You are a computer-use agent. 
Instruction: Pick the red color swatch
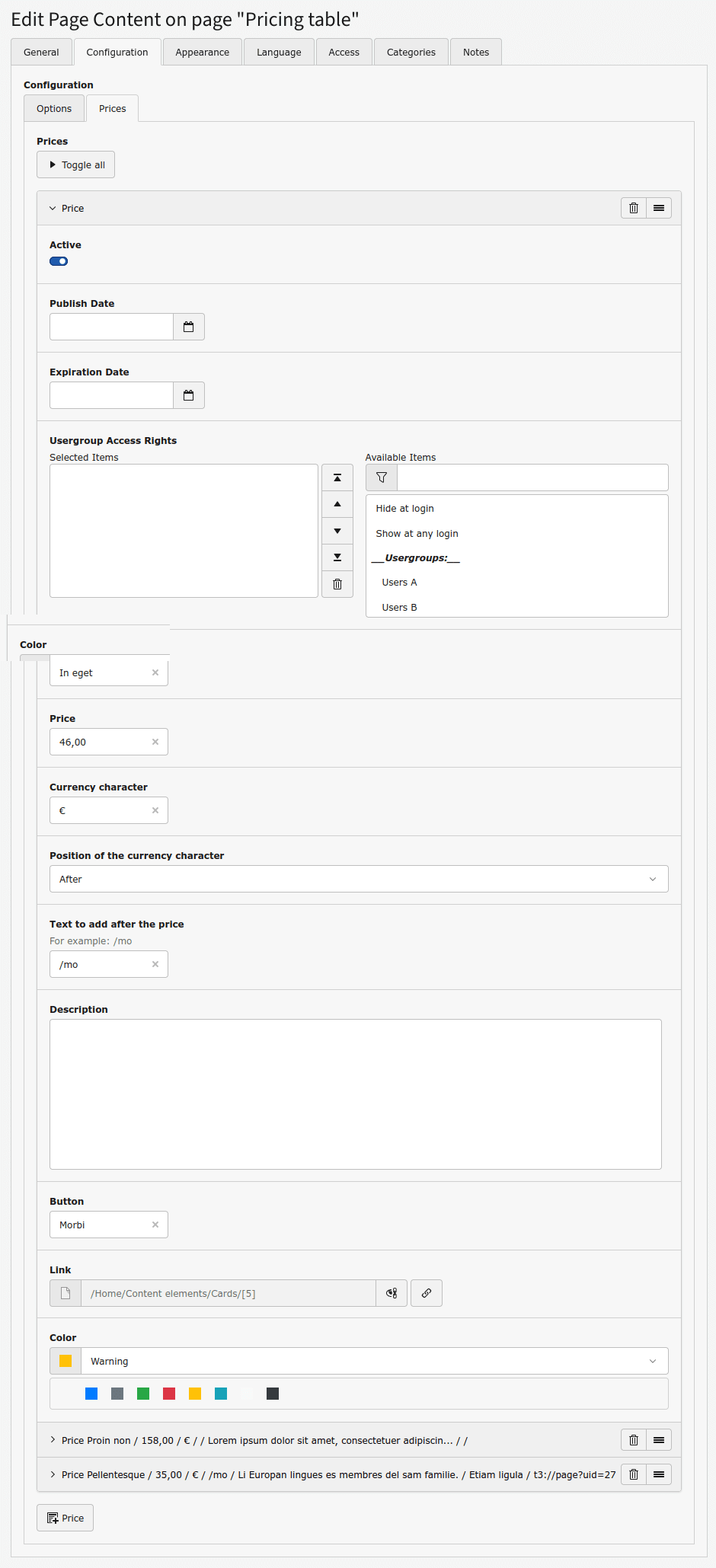(169, 1394)
